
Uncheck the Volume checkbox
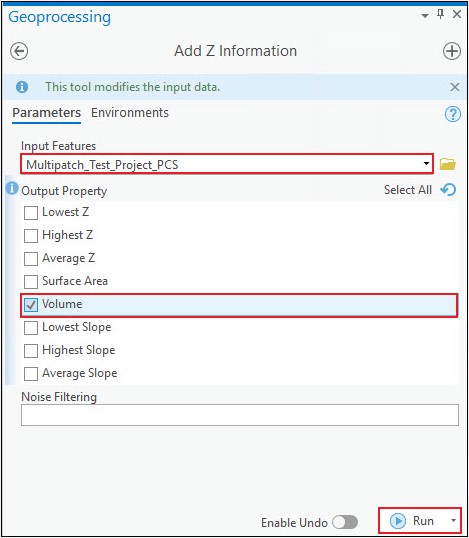[31, 305]
